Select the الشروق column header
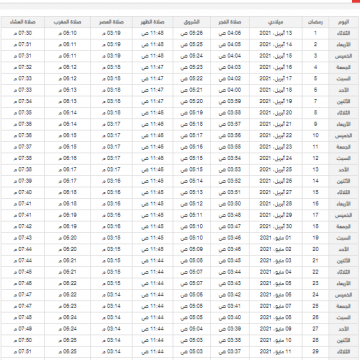Image resolution: width=360 pixels, height=360 pixels. pyautogui.click(x=192, y=22)
